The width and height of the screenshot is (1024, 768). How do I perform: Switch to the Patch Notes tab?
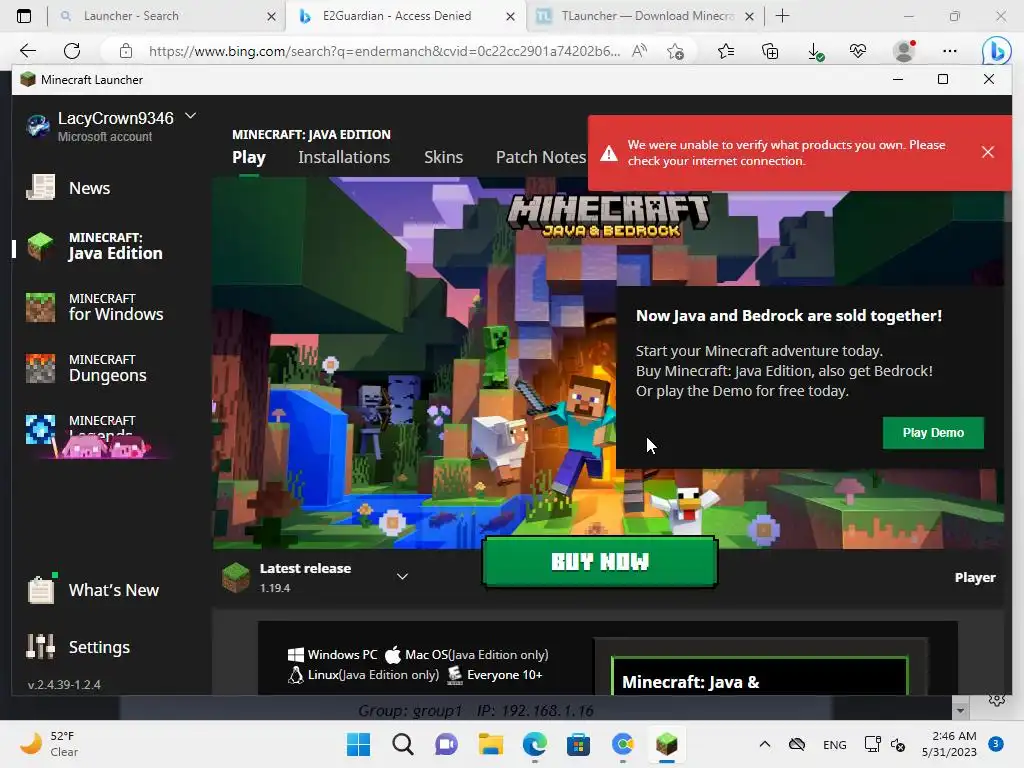tap(541, 157)
